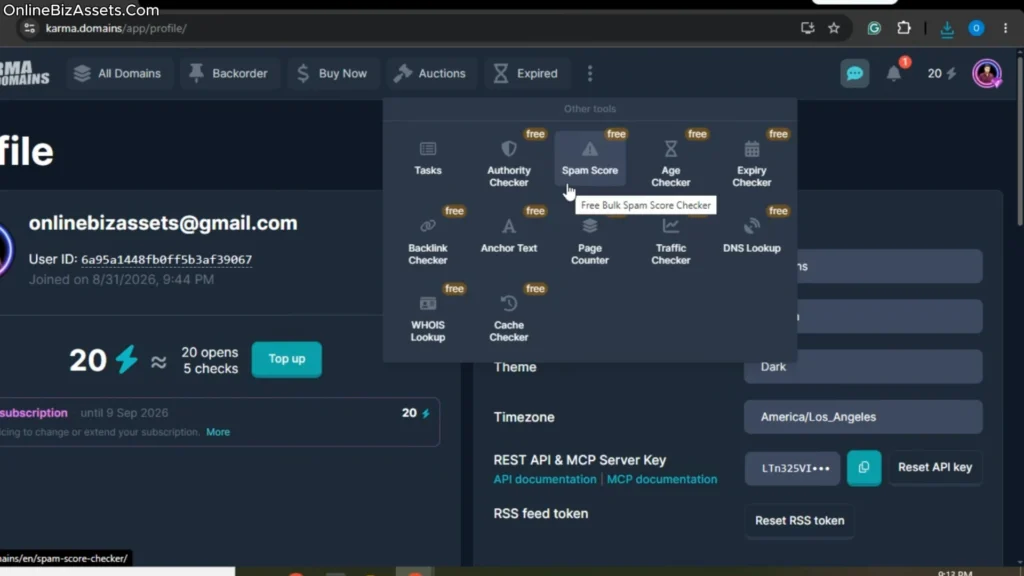Open MCP documentation link
Screen dimensions: 1024x576
tap(662, 479)
